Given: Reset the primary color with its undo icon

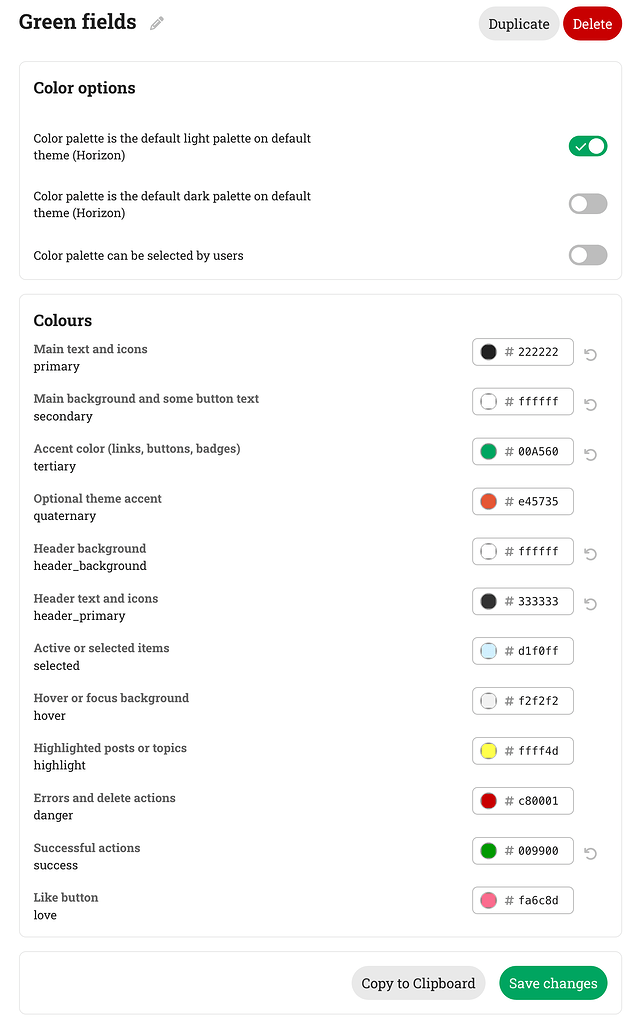Looking at the screenshot, I should [x=590, y=354].
